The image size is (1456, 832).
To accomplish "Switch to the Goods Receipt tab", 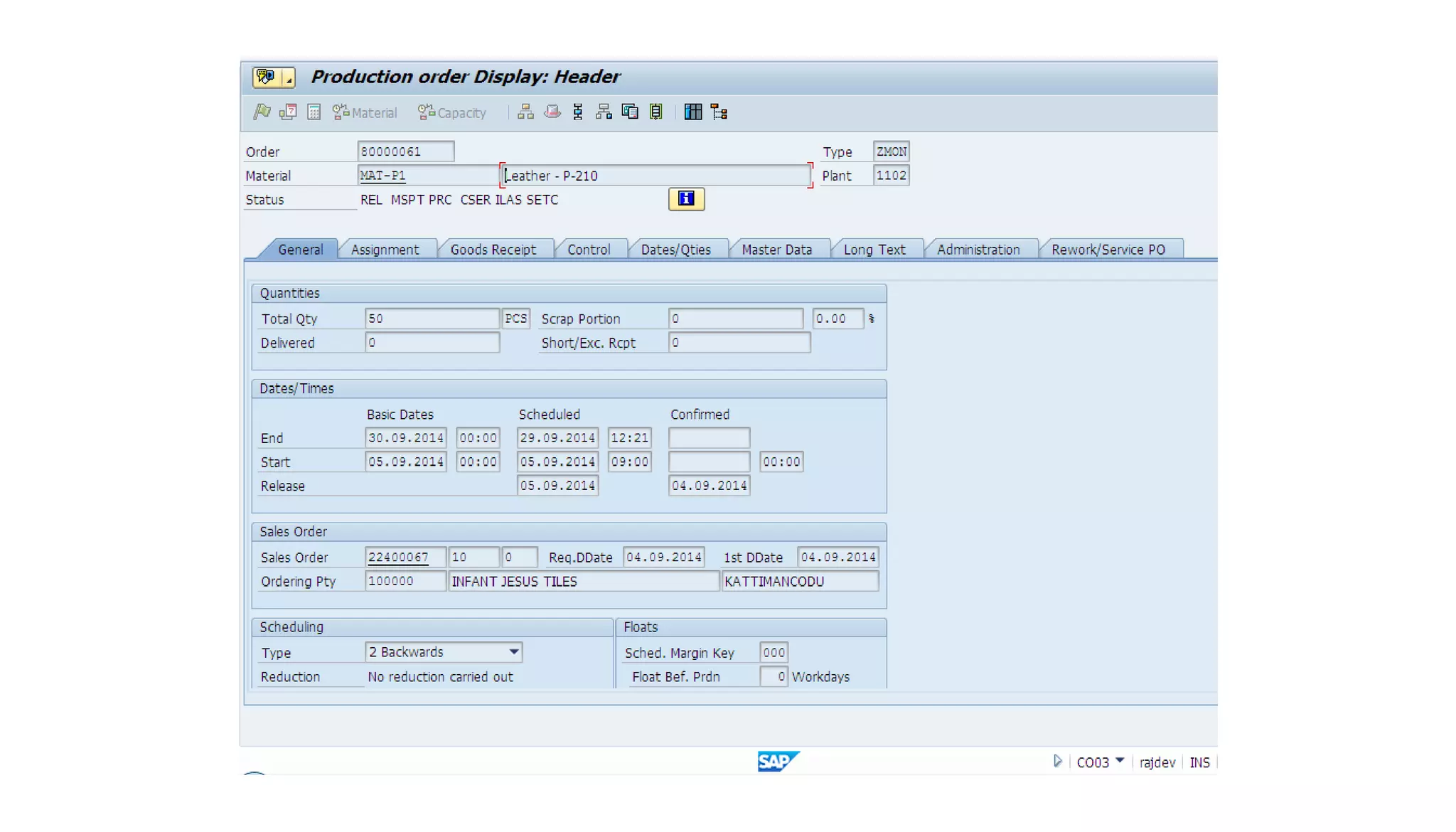I will [493, 250].
